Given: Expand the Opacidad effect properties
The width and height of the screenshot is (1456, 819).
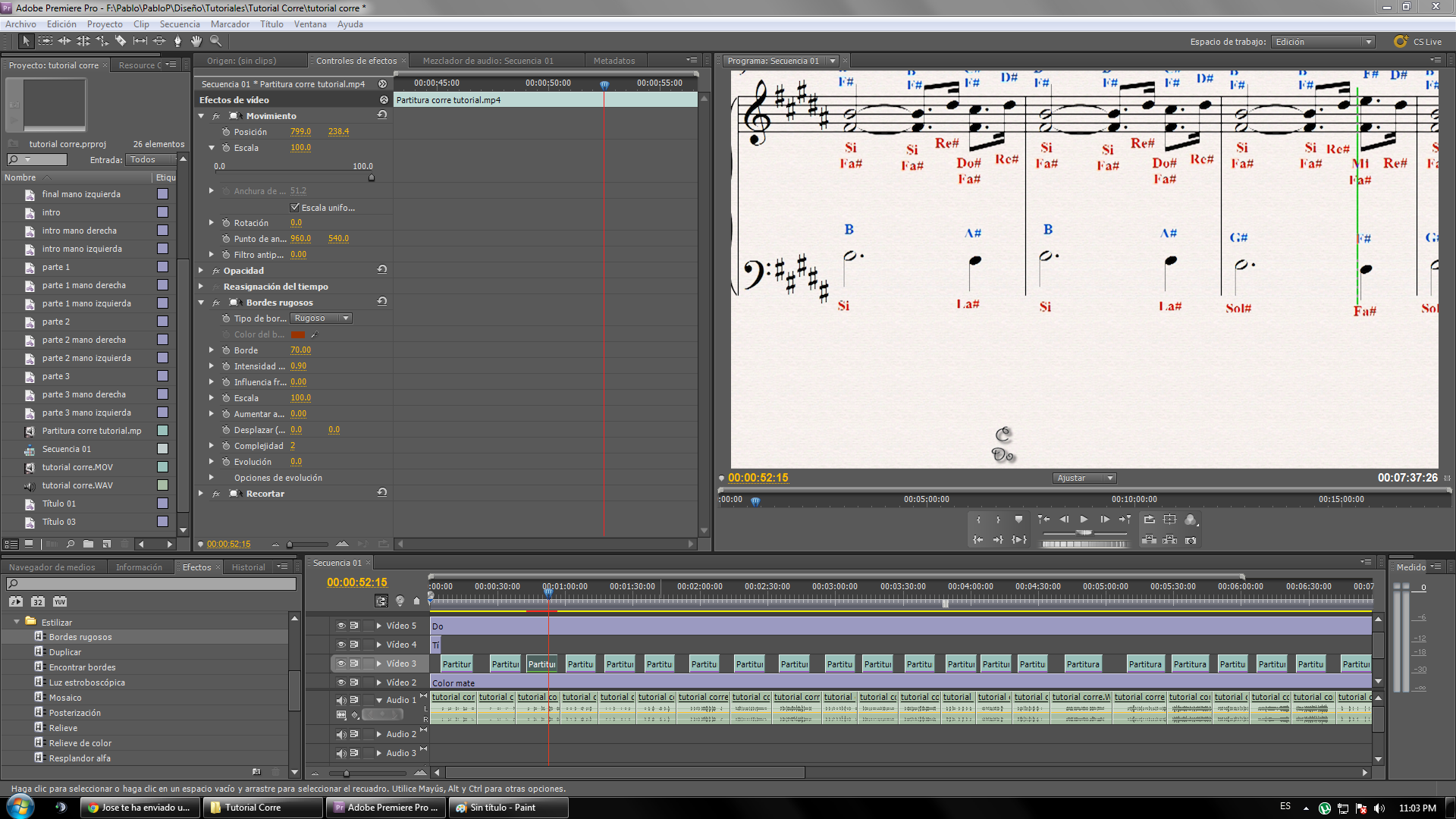Looking at the screenshot, I should coord(202,271).
